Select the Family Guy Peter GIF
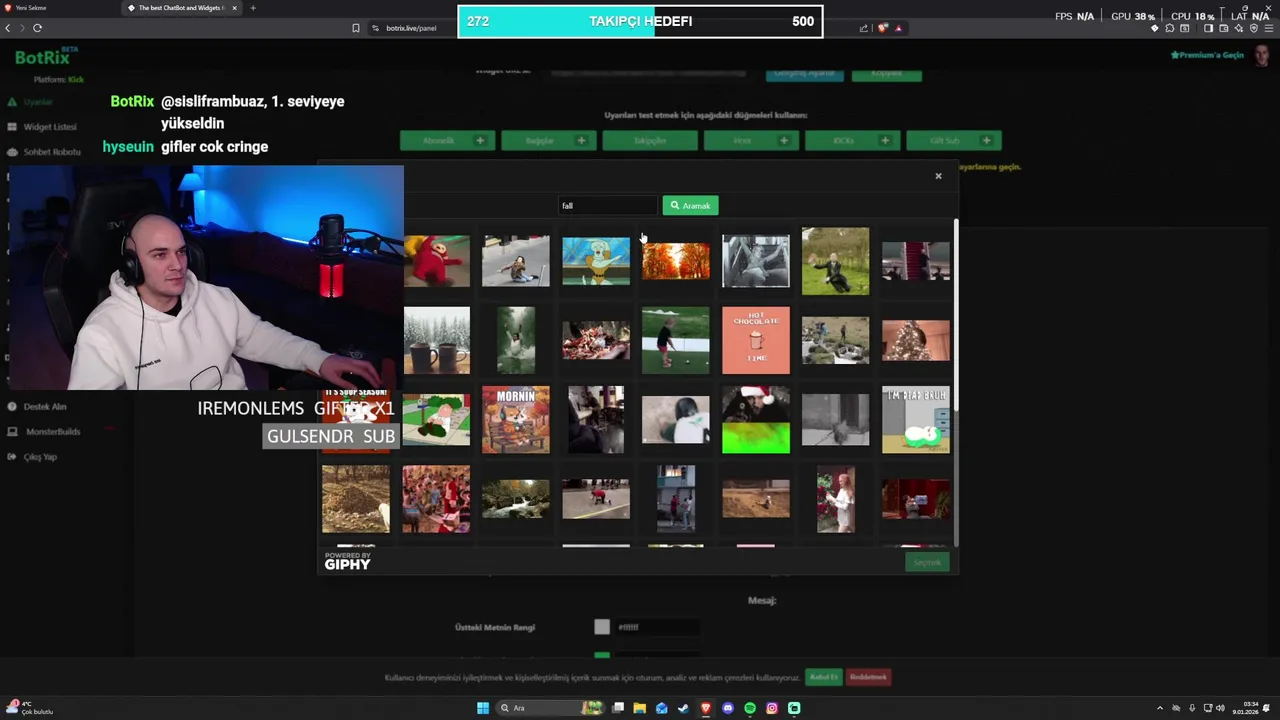Image resolution: width=1280 pixels, height=720 pixels. point(437,419)
